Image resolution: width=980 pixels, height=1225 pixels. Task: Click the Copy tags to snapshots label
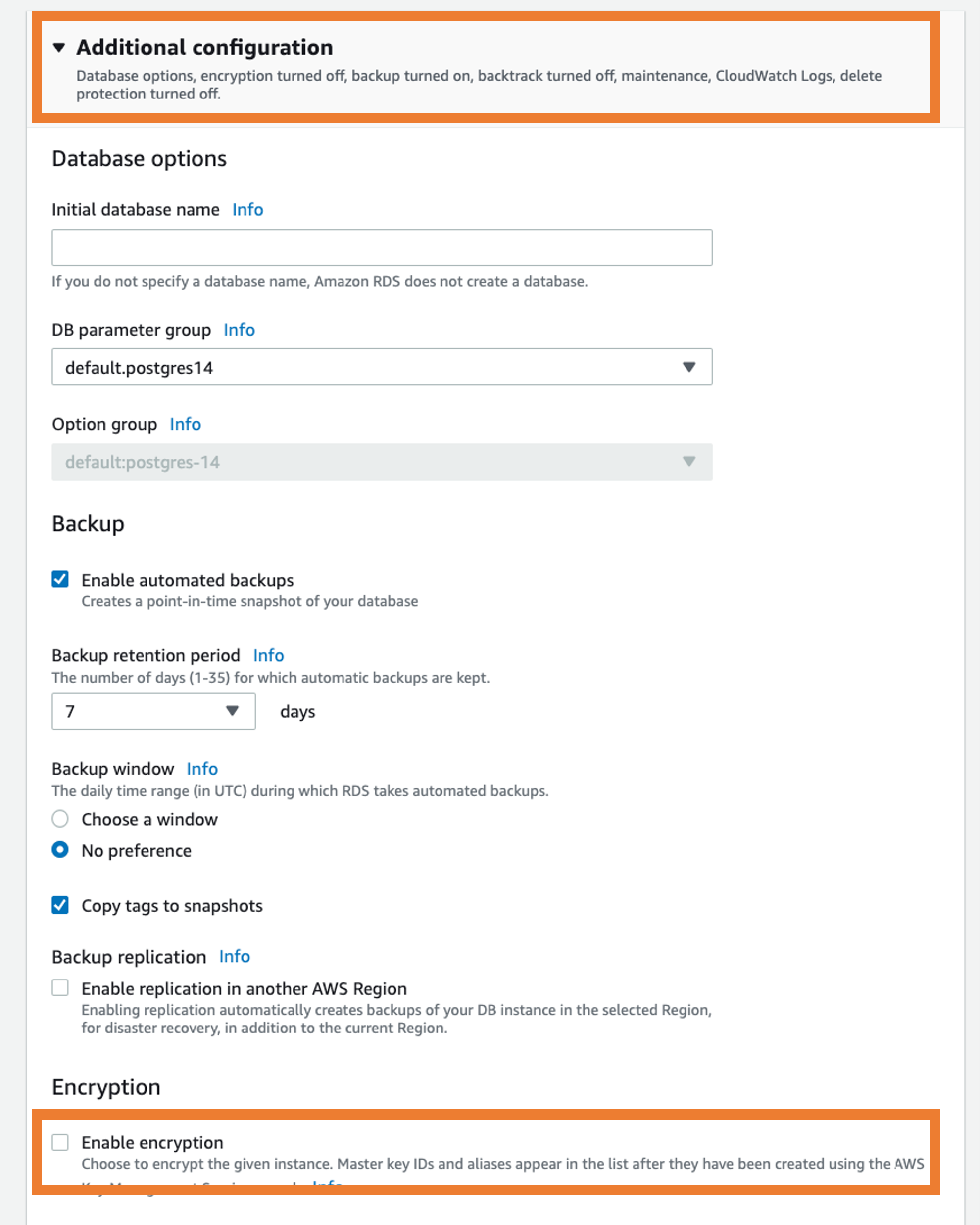point(172,906)
